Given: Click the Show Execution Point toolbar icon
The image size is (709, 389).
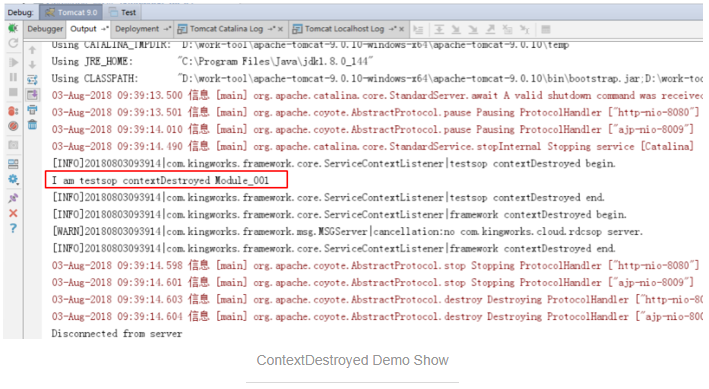Looking at the screenshot, I should click(418, 29).
